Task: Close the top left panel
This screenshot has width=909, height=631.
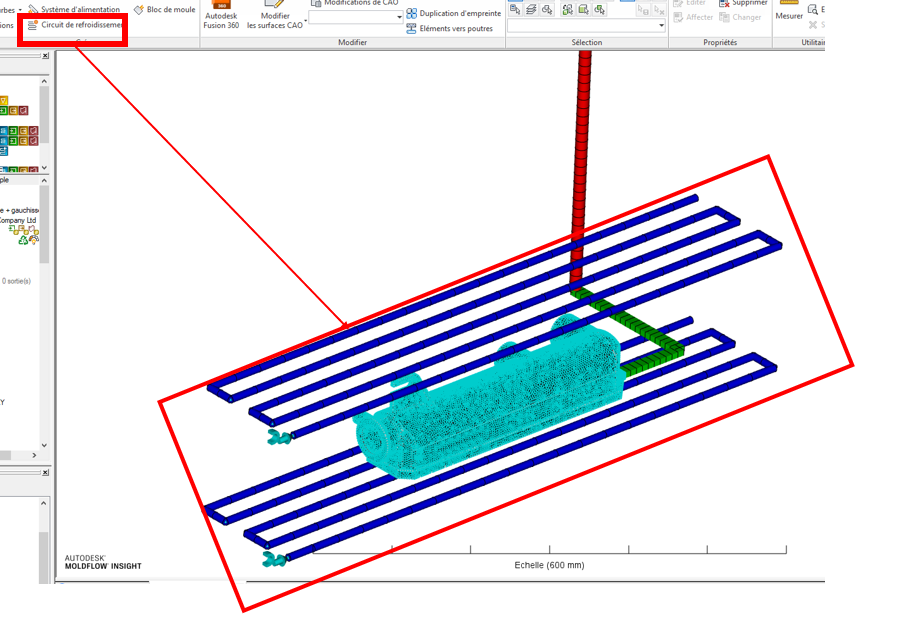Action: (45, 56)
